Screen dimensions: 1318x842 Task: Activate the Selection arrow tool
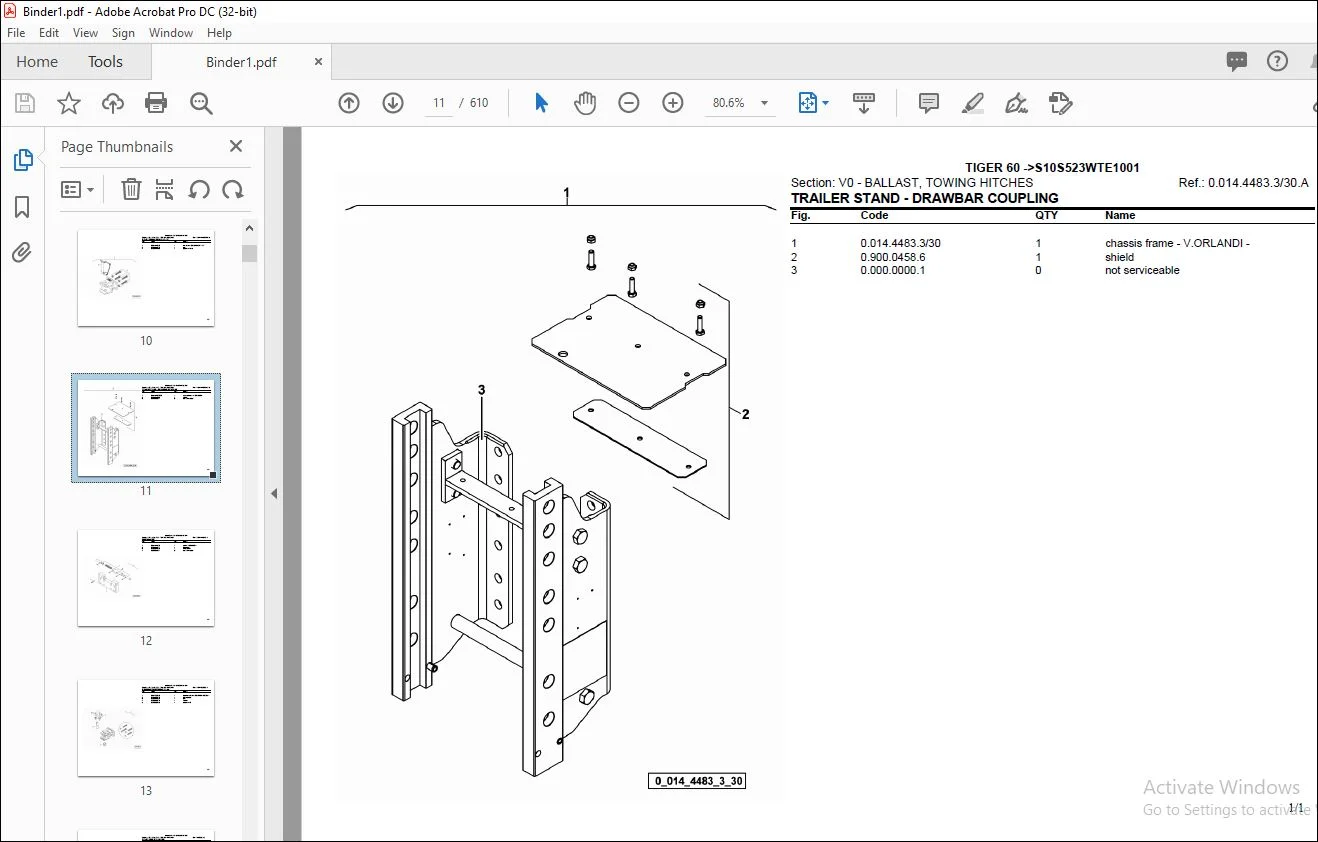click(541, 103)
